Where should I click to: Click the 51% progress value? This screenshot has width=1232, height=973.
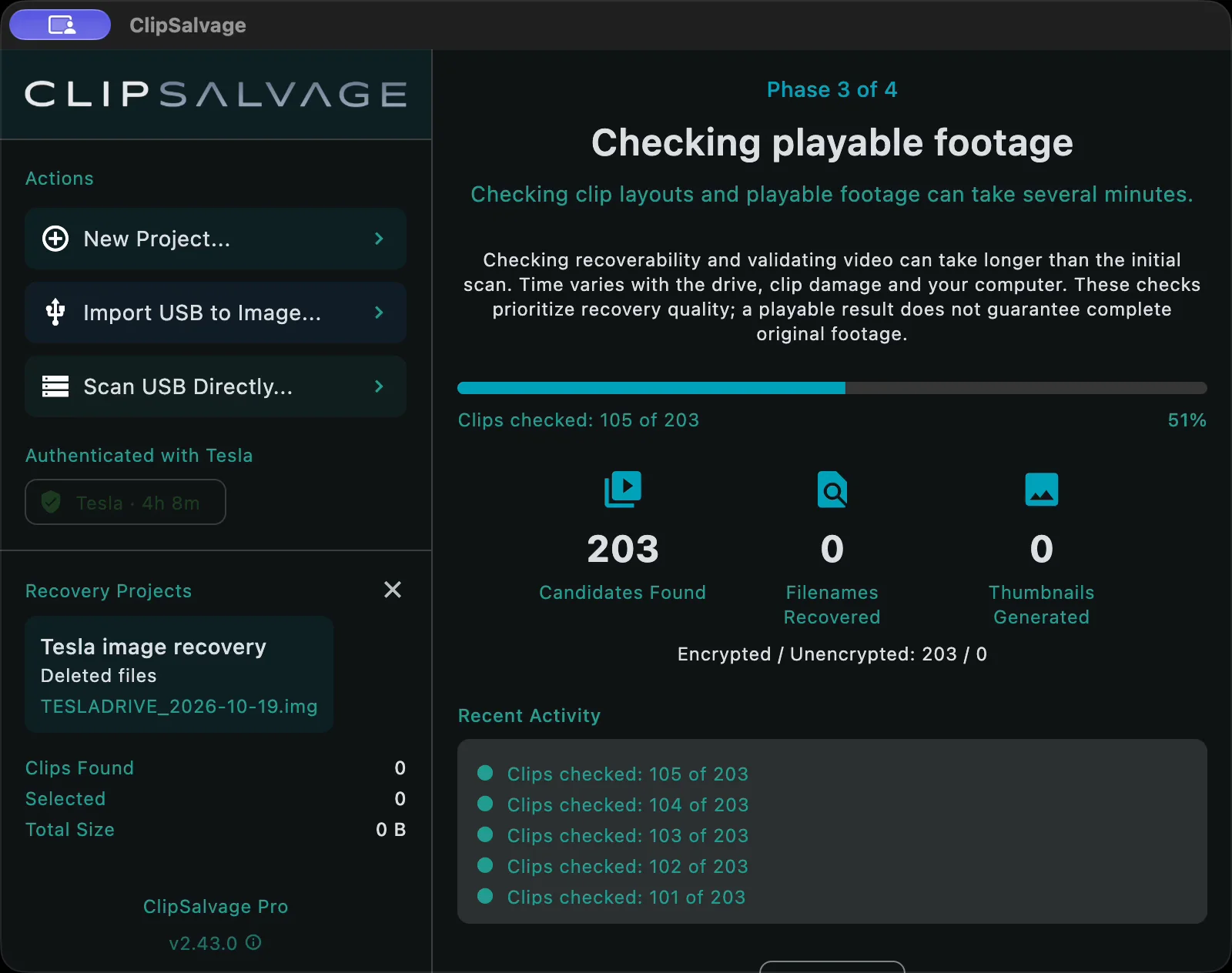[x=1187, y=420]
